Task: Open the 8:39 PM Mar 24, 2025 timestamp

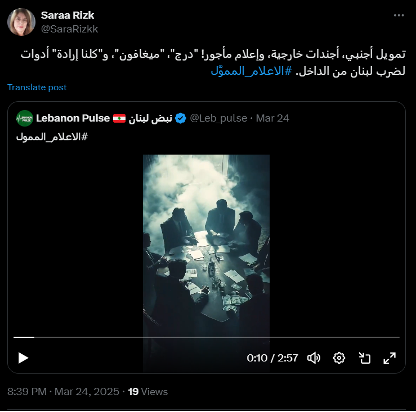Action: pyautogui.click(x=63, y=392)
